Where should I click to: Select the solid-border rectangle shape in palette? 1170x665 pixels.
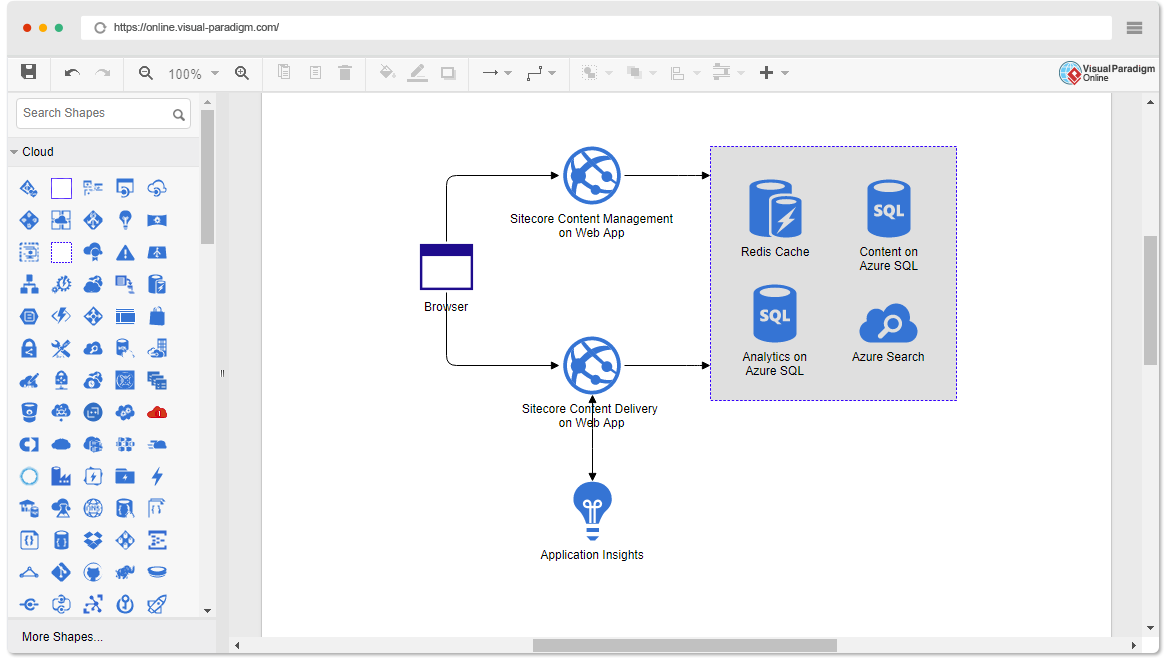click(x=61, y=188)
